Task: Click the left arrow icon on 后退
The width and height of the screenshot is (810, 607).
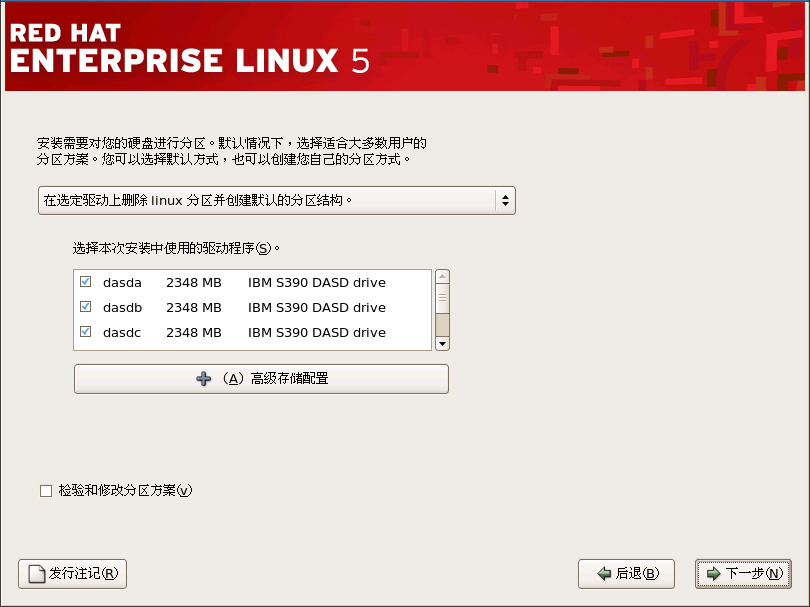Action: click(x=604, y=574)
